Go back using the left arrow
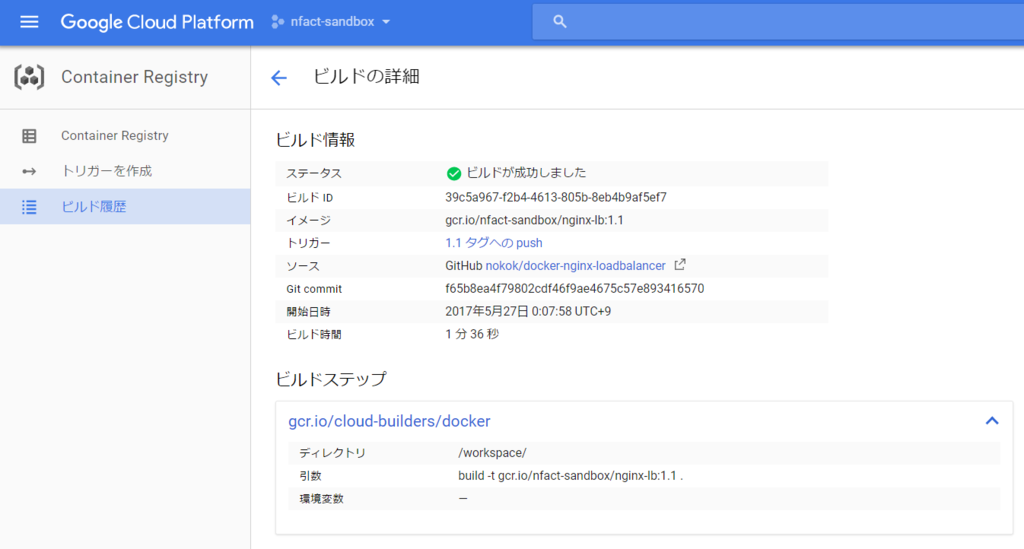This screenshot has width=1024, height=549. coord(279,78)
